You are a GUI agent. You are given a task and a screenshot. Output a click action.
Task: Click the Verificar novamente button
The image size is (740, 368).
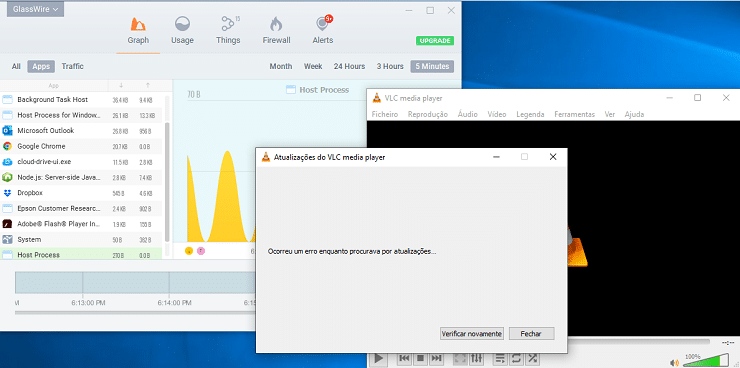pyautogui.click(x=471, y=334)
